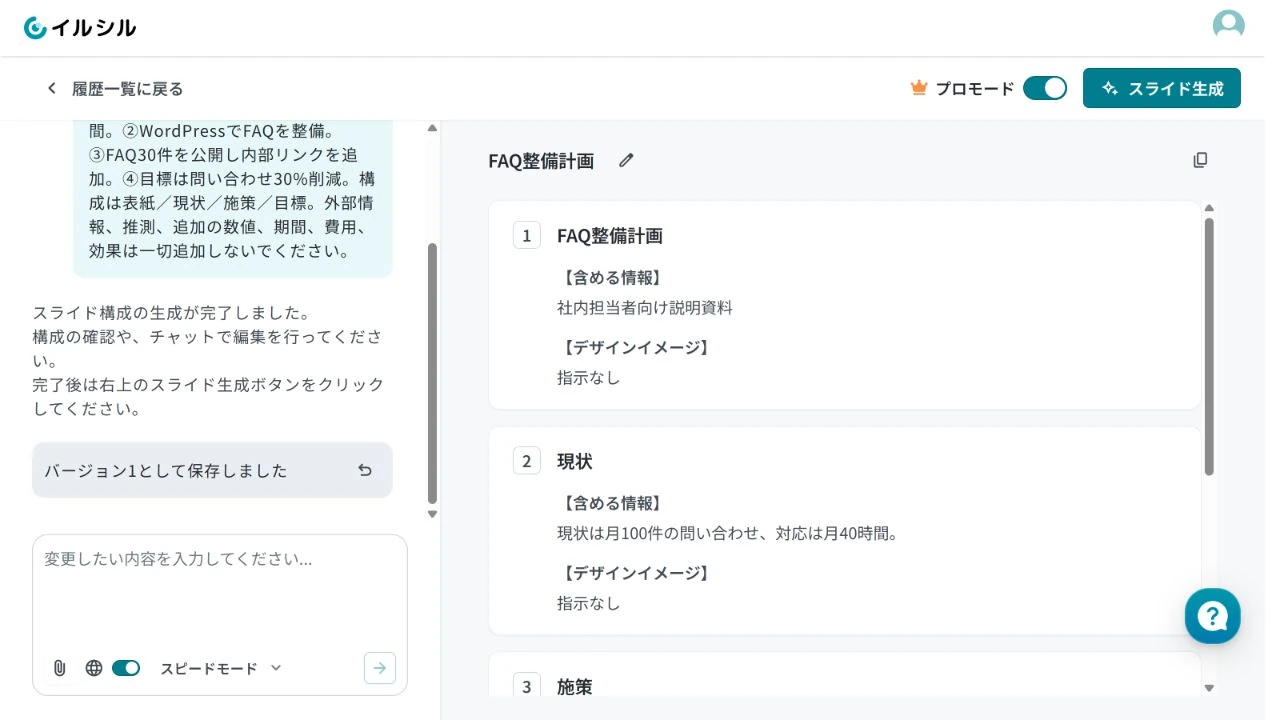Click the outline panel scrollbar thumb
The width and height of the screenshot is (1280, 720).
pos(1209,346)
